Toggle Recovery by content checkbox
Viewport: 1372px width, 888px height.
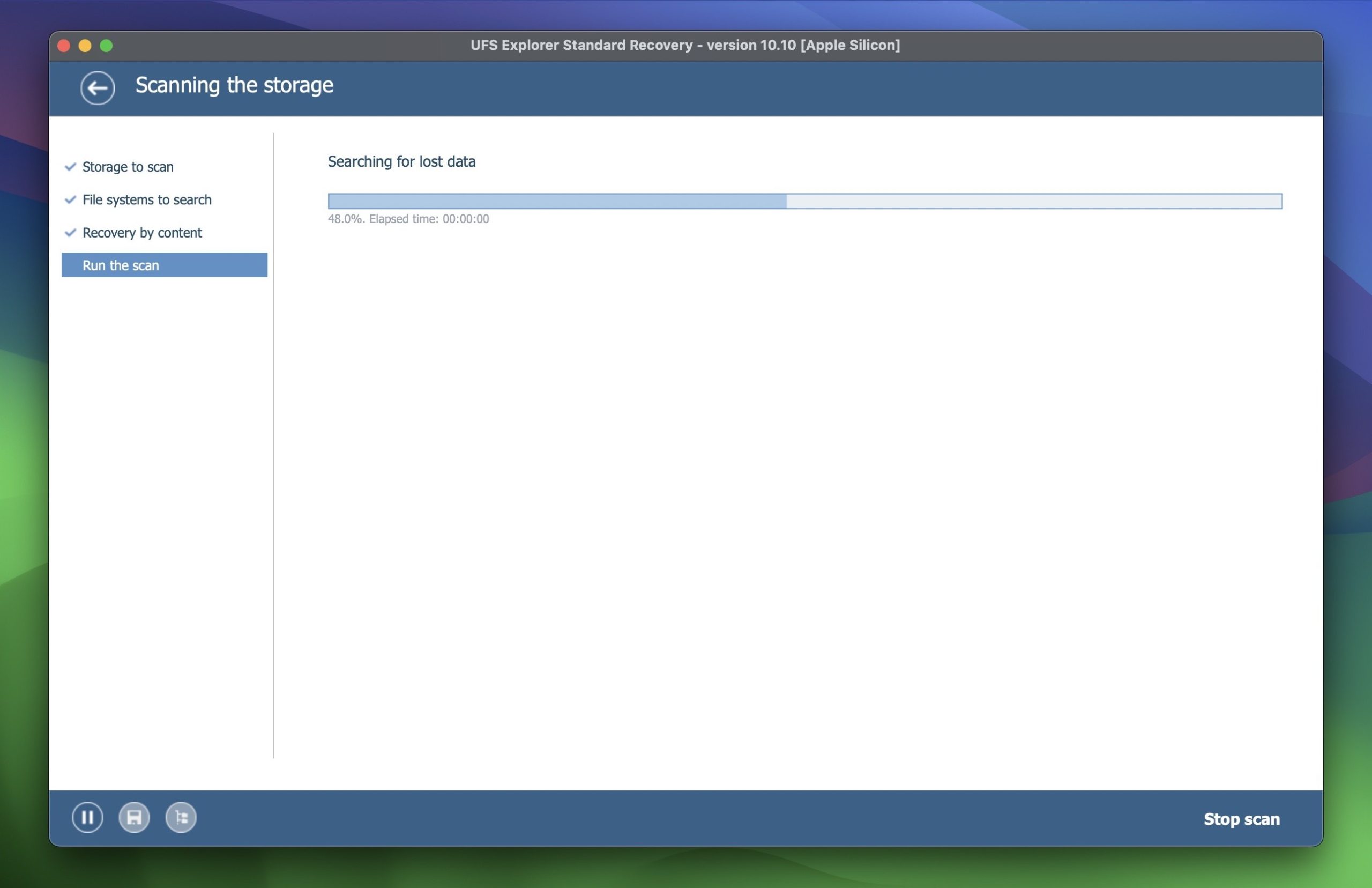71,232
